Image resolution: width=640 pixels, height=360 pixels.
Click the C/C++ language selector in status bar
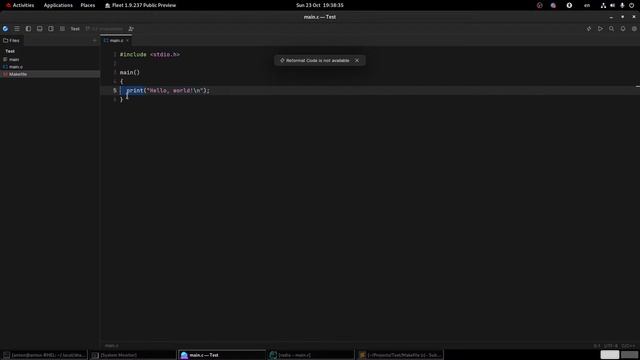(629, 346)
